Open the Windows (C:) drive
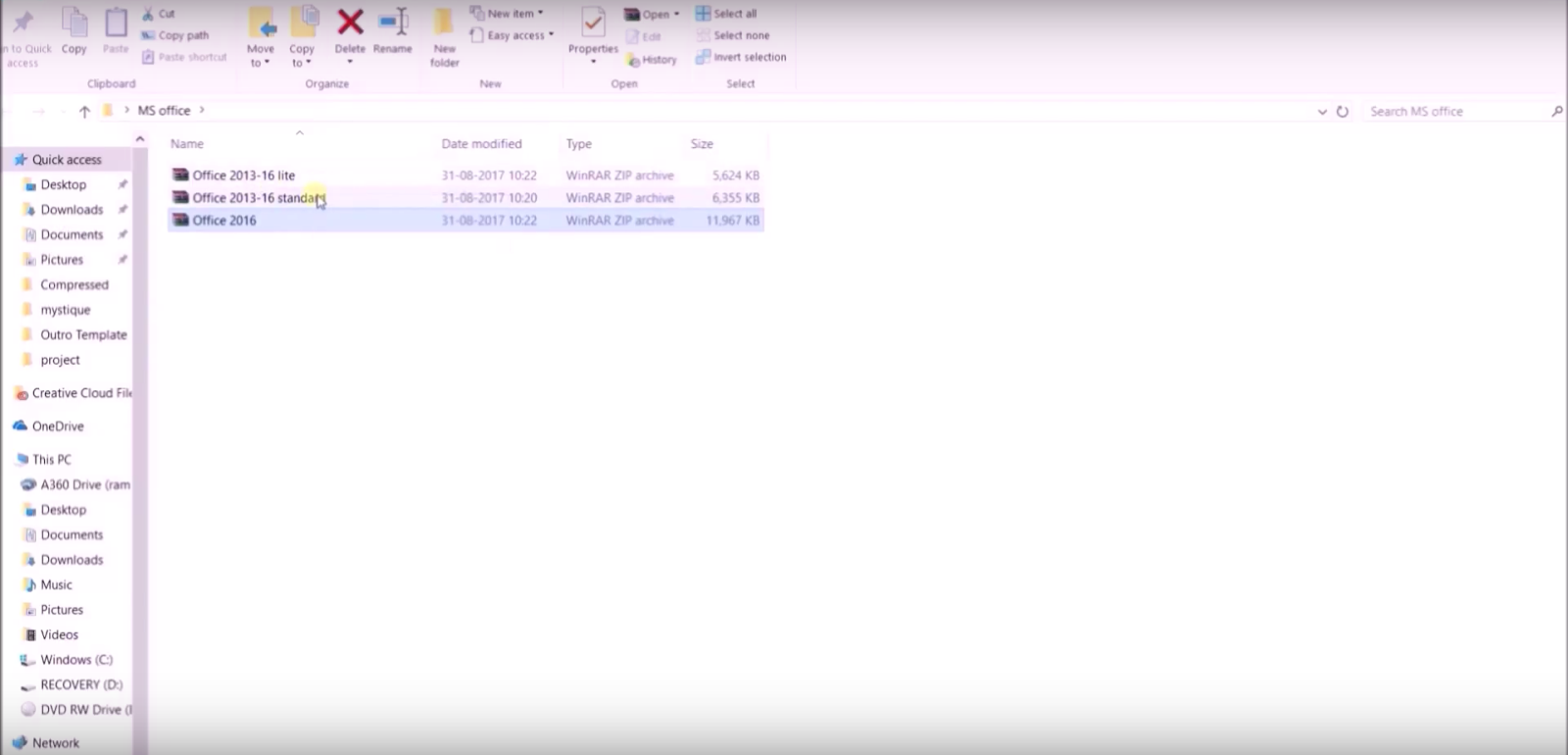The width and height of the screenshot is (1568, 755). [x=76, y=660]
